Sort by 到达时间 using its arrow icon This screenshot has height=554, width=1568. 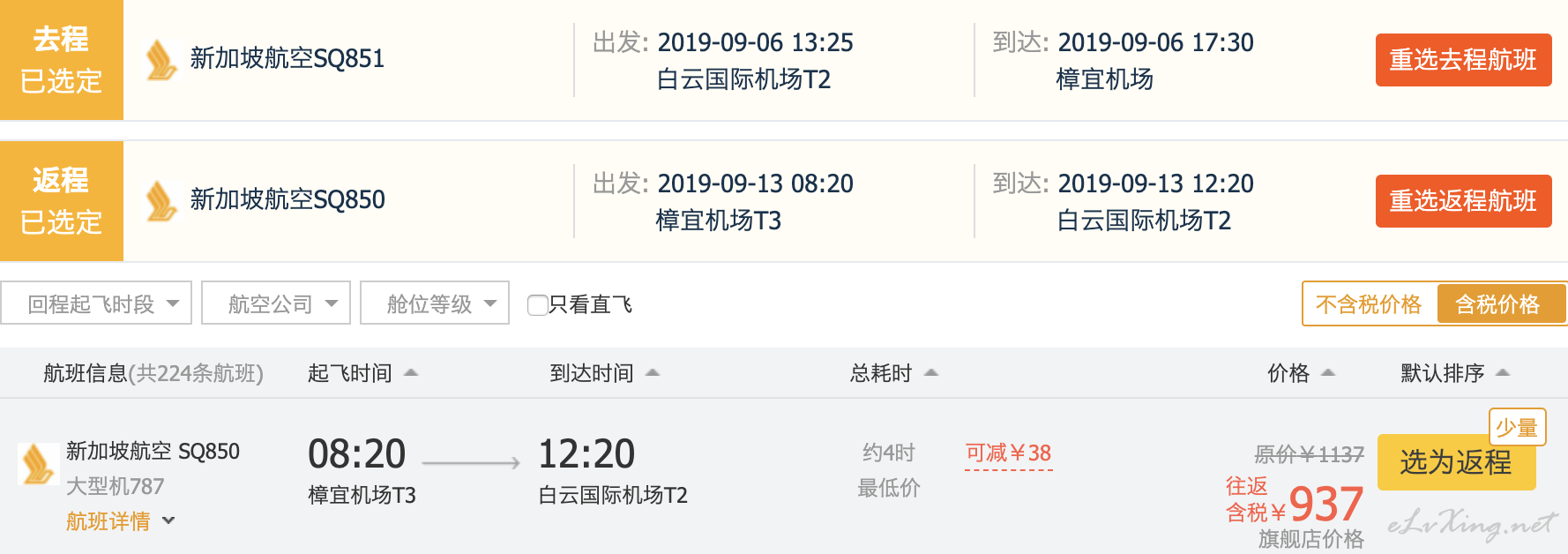pyautogui.click(x=653, y=373)
